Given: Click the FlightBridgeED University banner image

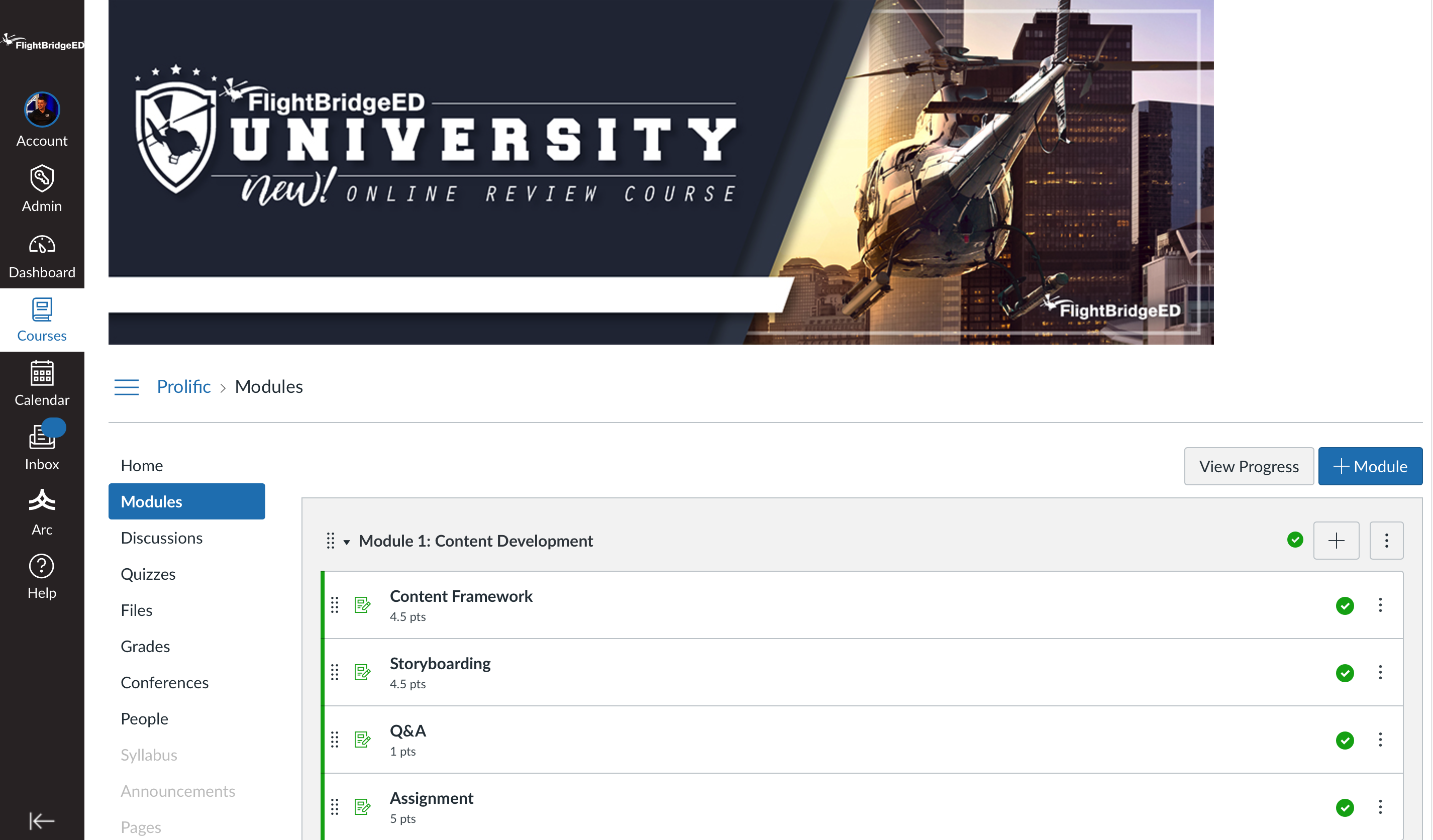Looking at the screenshot, I should coord(661,172).
